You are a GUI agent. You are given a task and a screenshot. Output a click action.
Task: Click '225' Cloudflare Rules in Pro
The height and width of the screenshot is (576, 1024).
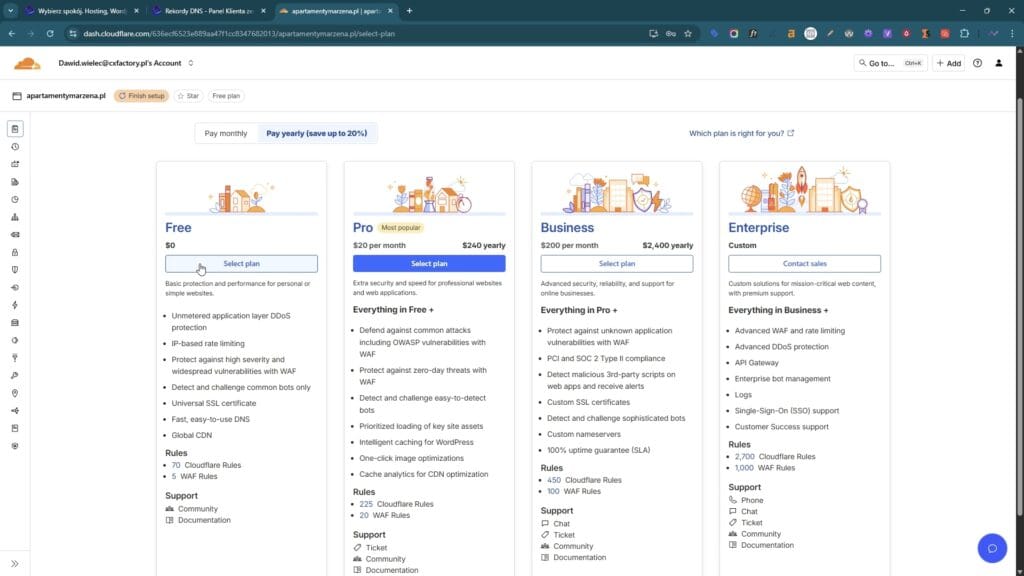click(x=366, y=504)
